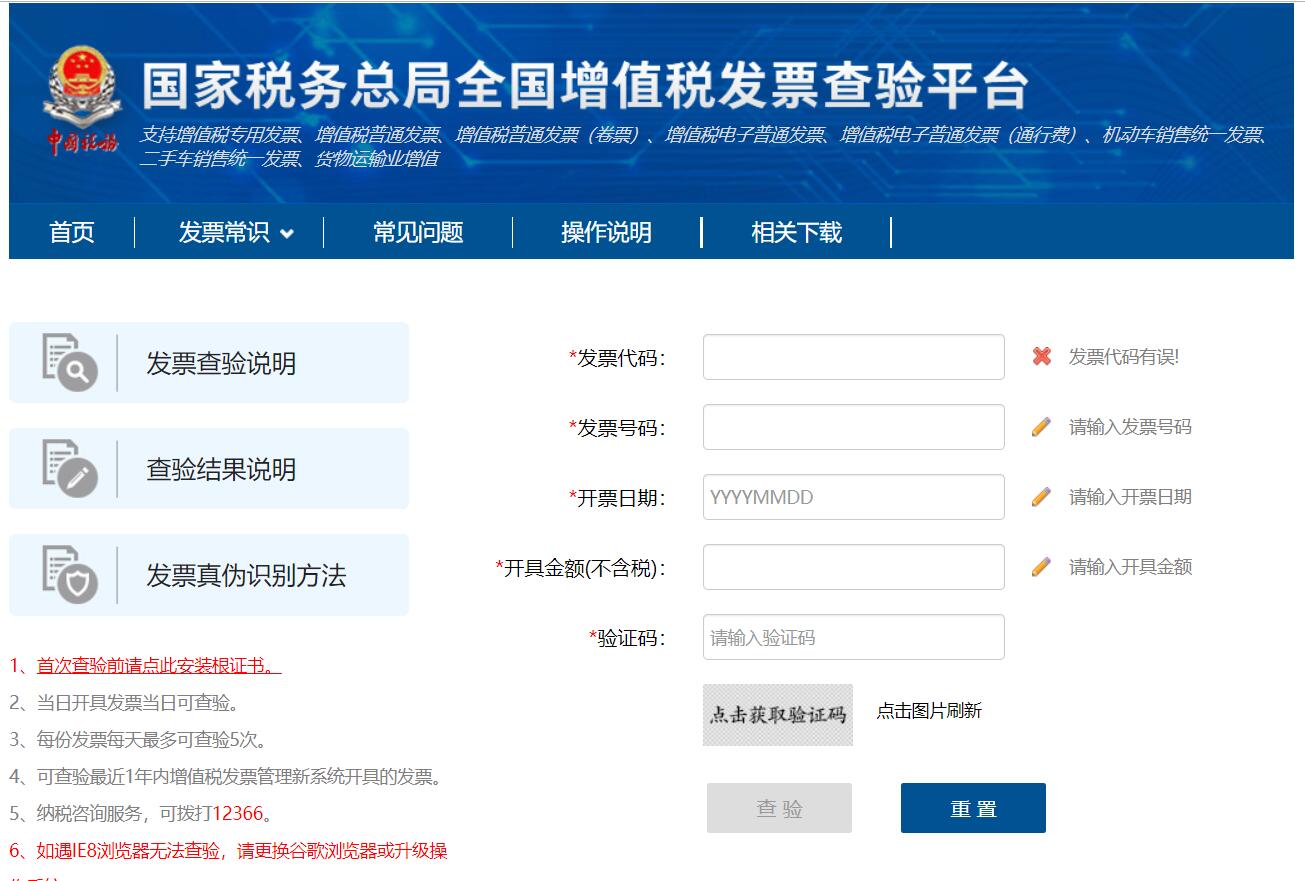The width and height of the screenshot is (1305, 881).
Task: Click the pencil icon next to 发票号码
Action: (1043, 426)
